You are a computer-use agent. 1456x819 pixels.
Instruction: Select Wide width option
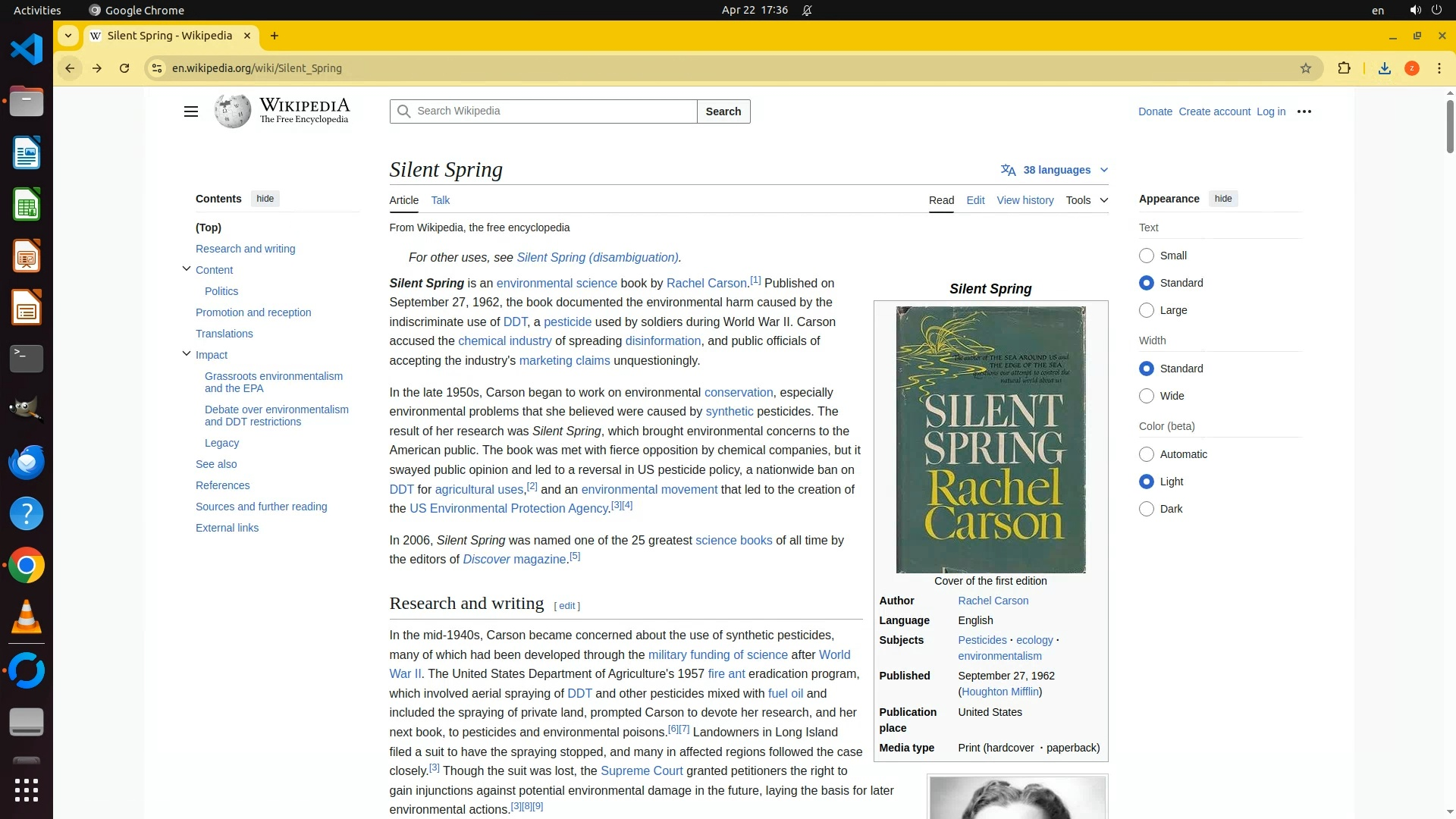(1147, 396)
